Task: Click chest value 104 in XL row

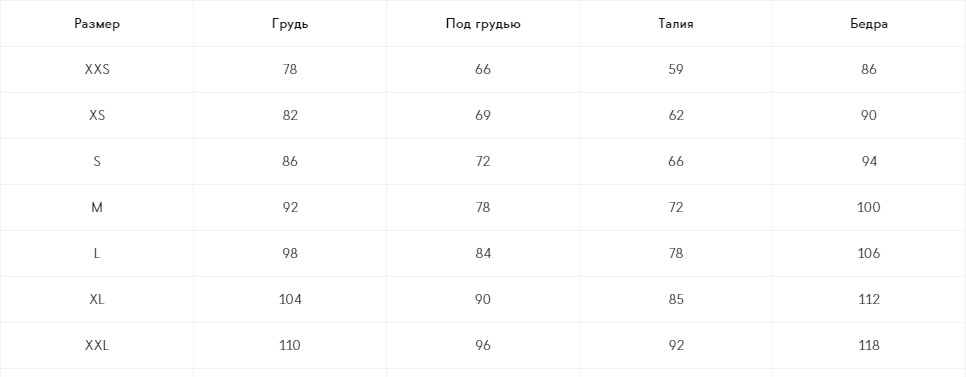Action: tap(290, 299)
